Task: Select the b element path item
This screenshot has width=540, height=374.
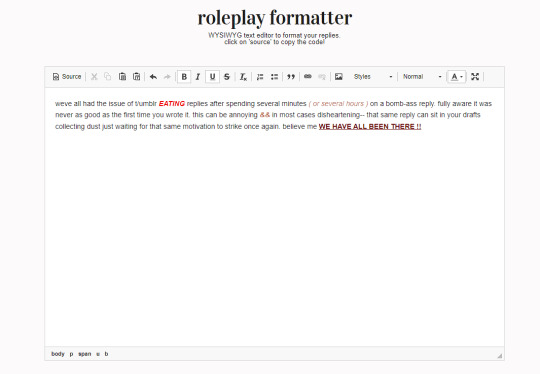Action: (x=106, y=354)
